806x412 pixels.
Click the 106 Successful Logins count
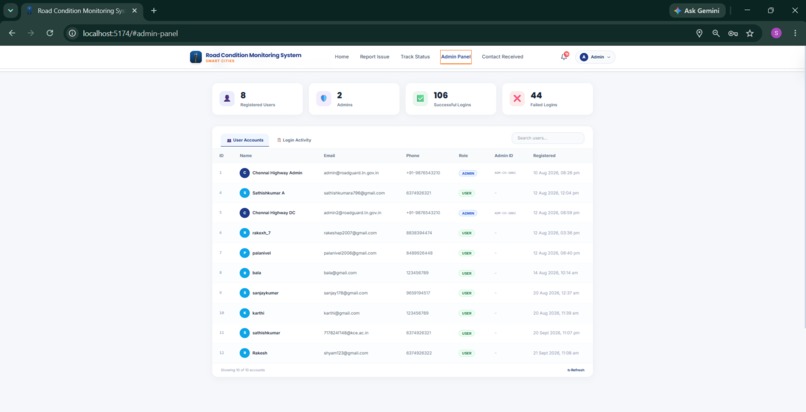pos(441,96)
